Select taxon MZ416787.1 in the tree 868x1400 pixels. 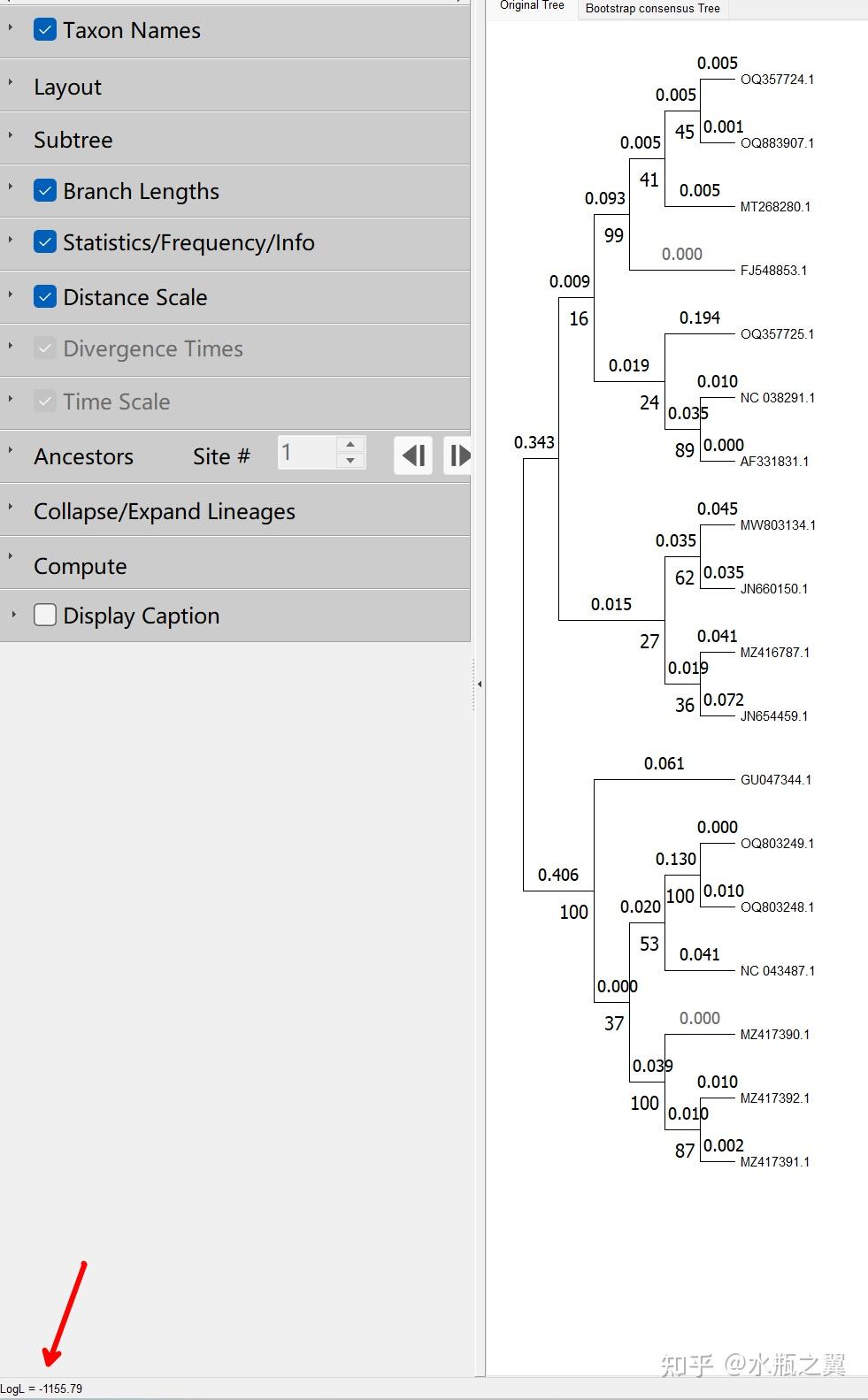(x=775, y=653)
